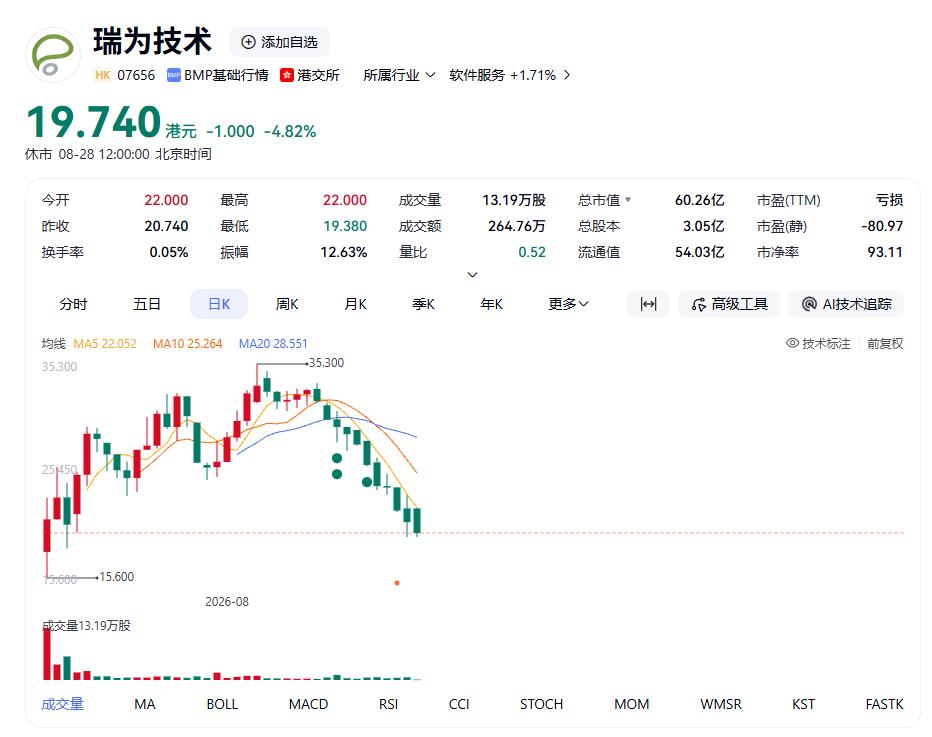
Task: Click the MA10 25.264 indicator label
Action: tap(187, 344)
